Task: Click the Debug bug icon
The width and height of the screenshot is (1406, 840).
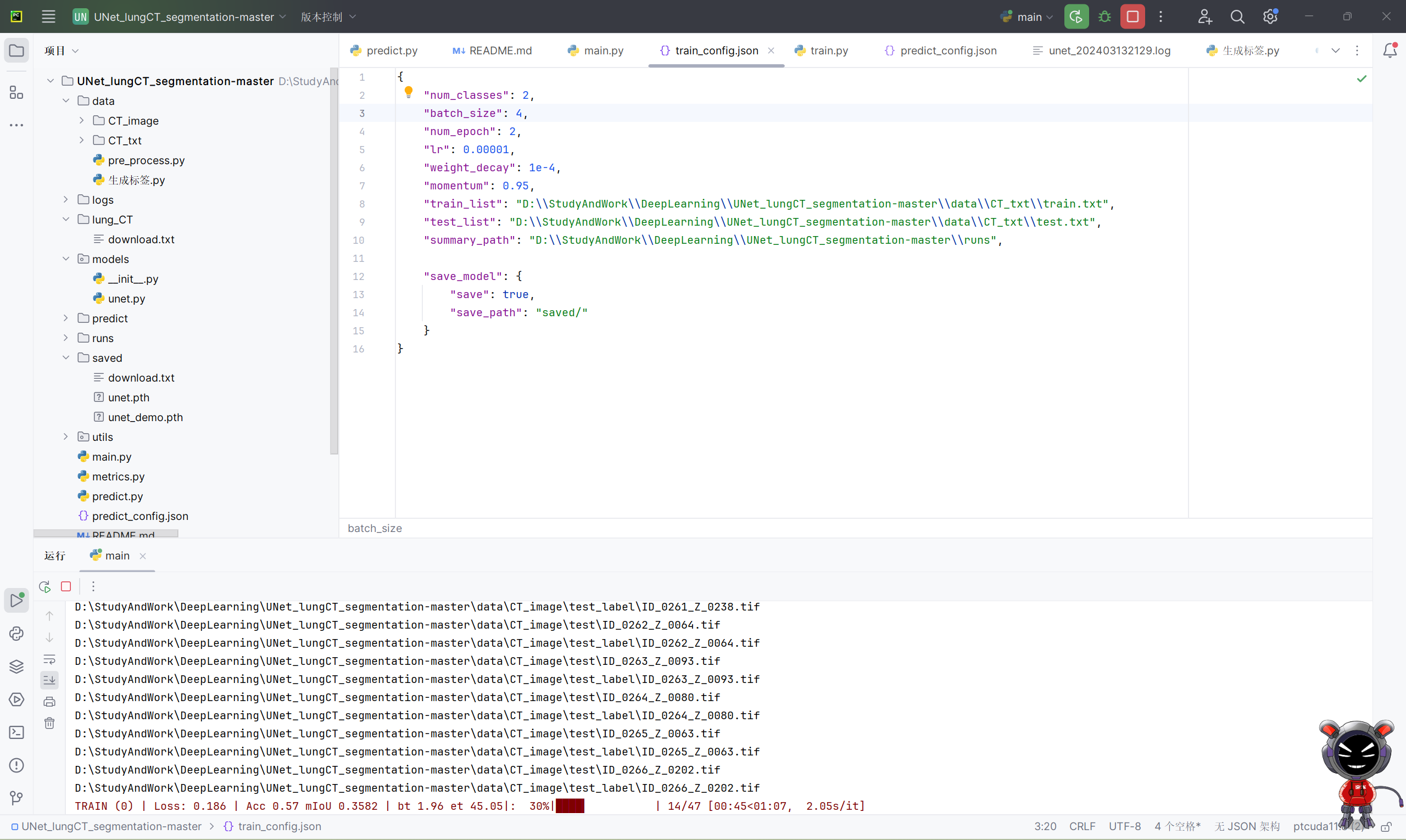Action: pyautogui.click(x=1104, y=16)
